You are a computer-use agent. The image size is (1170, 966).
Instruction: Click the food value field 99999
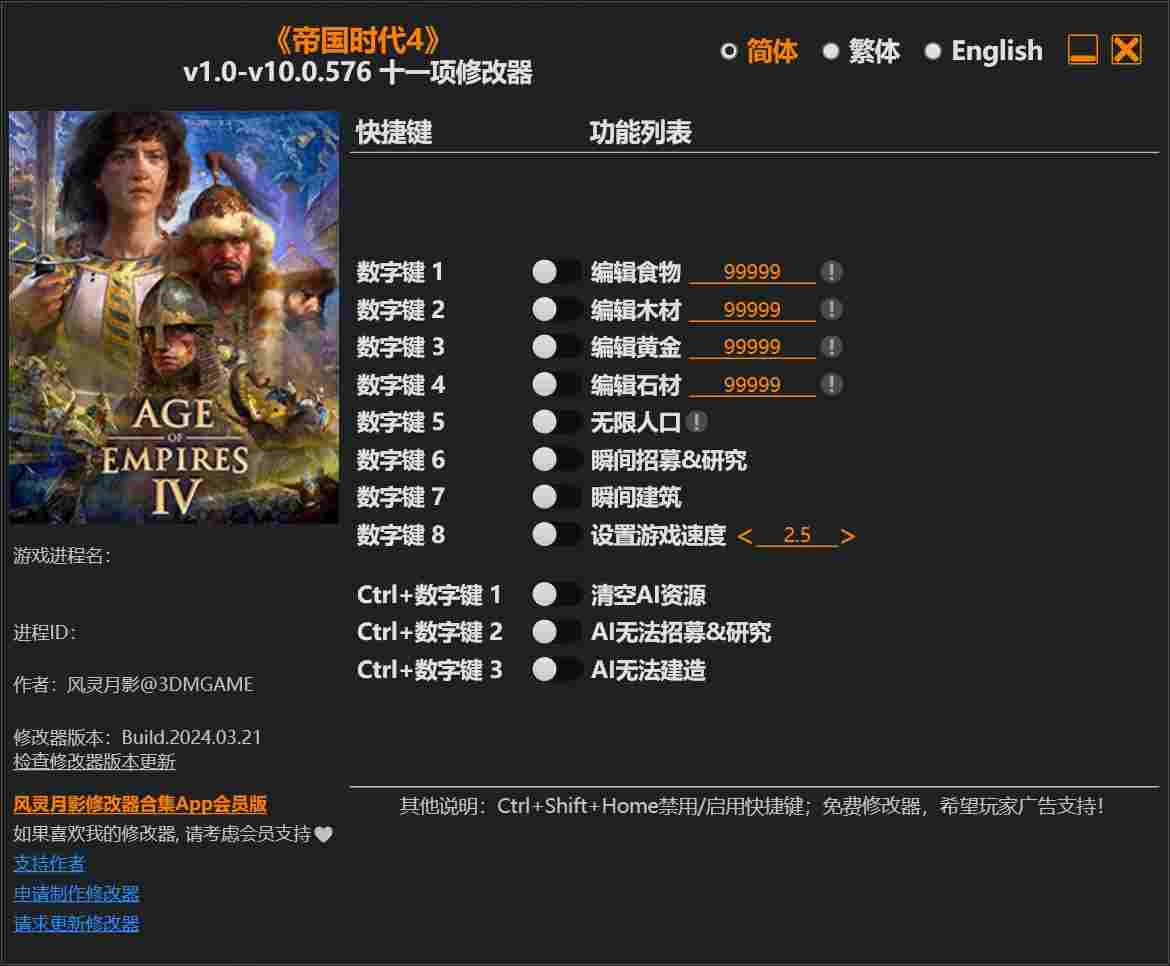click(x=752, y=272)
